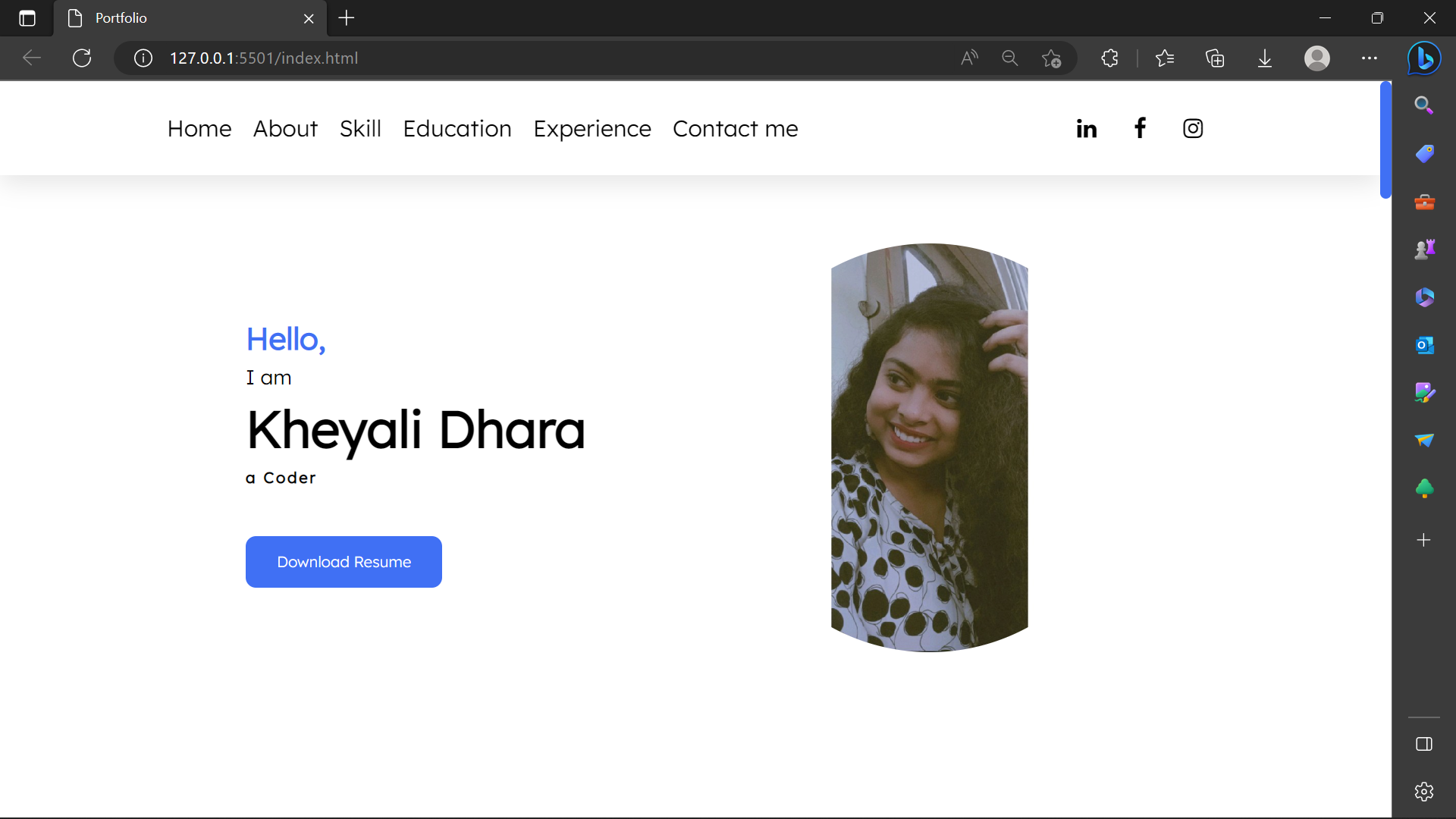This screenshot has width=1456, height=819.
Task: Toggle the vertical tabs layout
Action: point(27,18)
